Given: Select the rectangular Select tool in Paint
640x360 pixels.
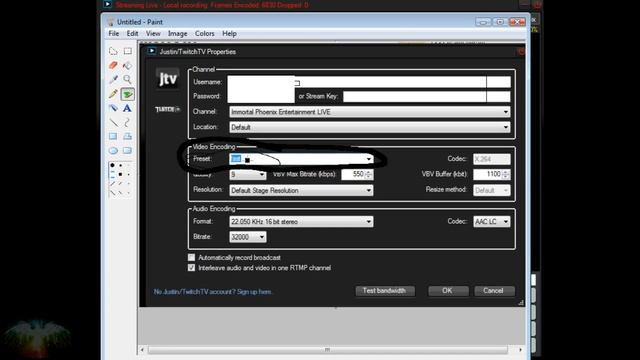Looking at the screenshot, I should [x=128, y=51].
